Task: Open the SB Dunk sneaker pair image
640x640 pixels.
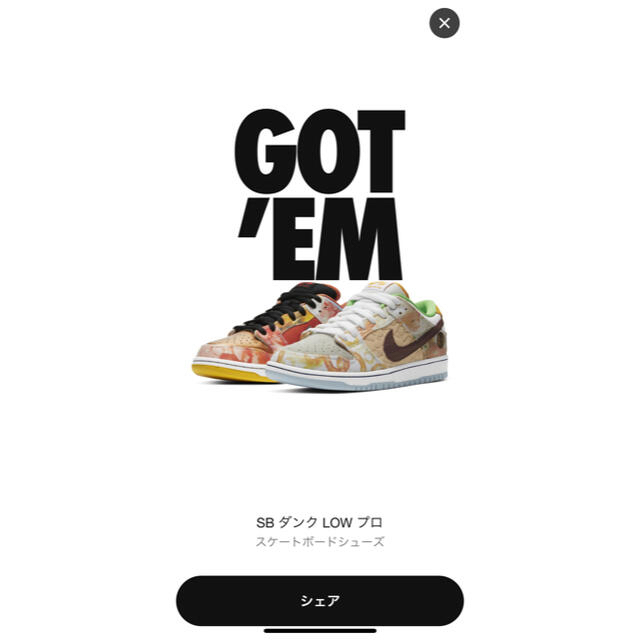Action: 320,336
